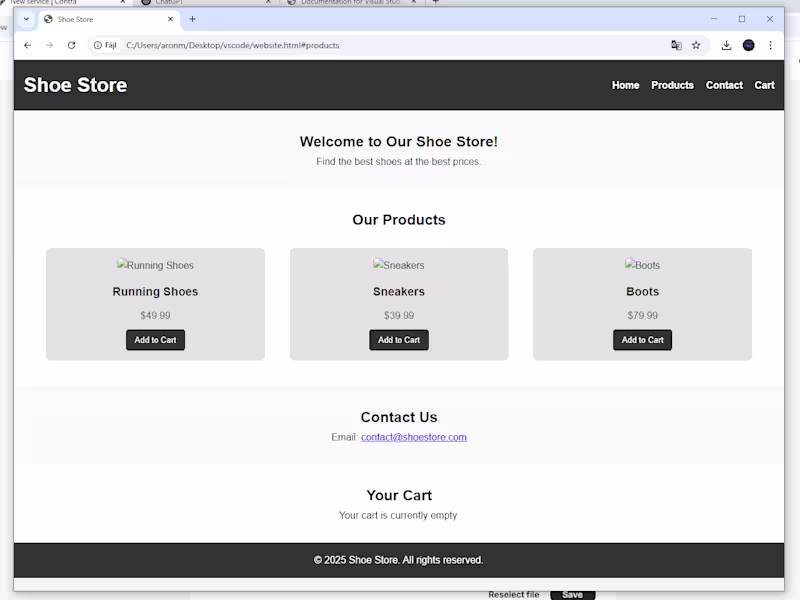This screenshot has height=600, width=800.
Task: Open the Products navigation menu item
Action: (672, 85)
